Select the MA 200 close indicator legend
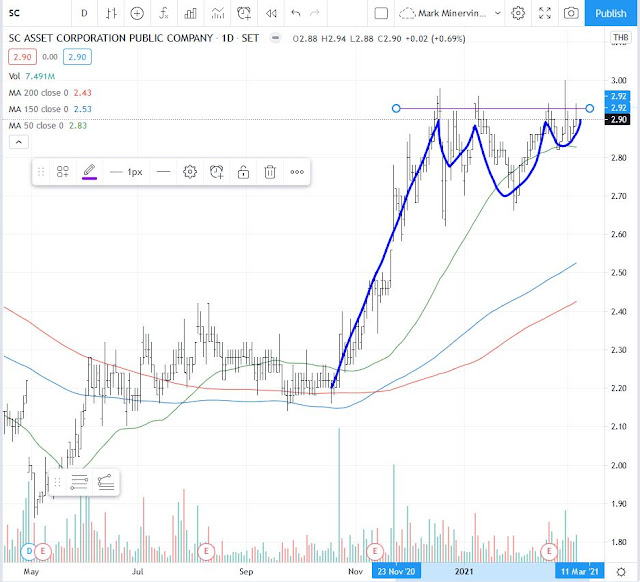Viewport: 640px width, 582px height. (x=50, y=93)
